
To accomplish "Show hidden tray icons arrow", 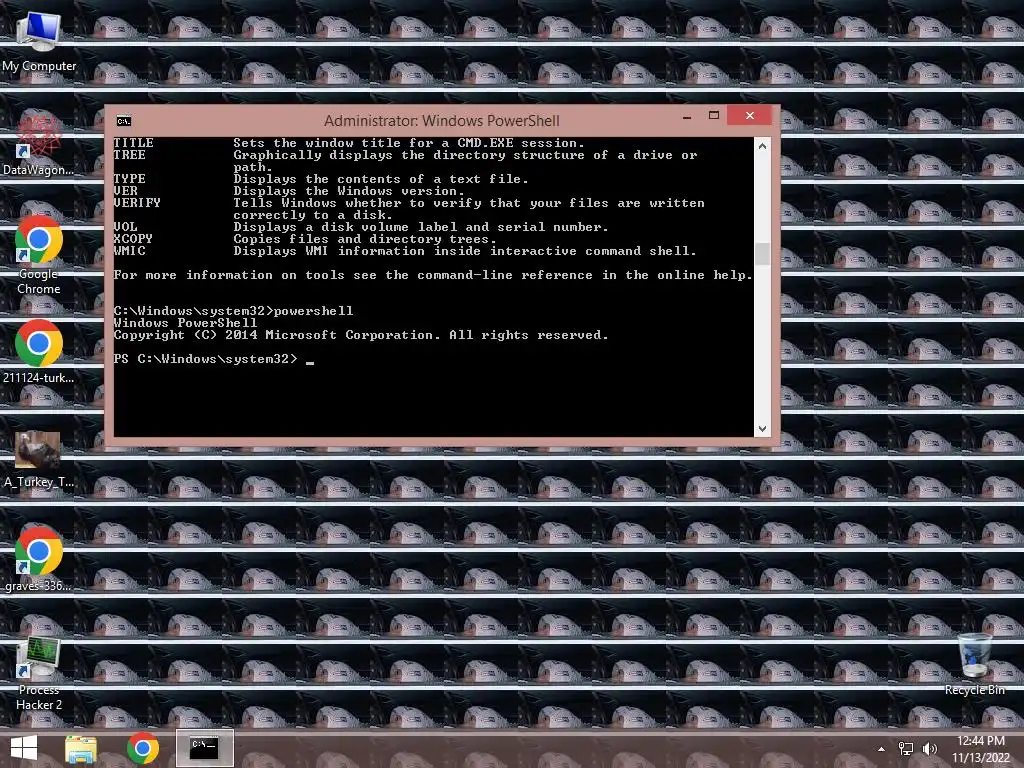I will pyautogui.click(x=882, y=749).
